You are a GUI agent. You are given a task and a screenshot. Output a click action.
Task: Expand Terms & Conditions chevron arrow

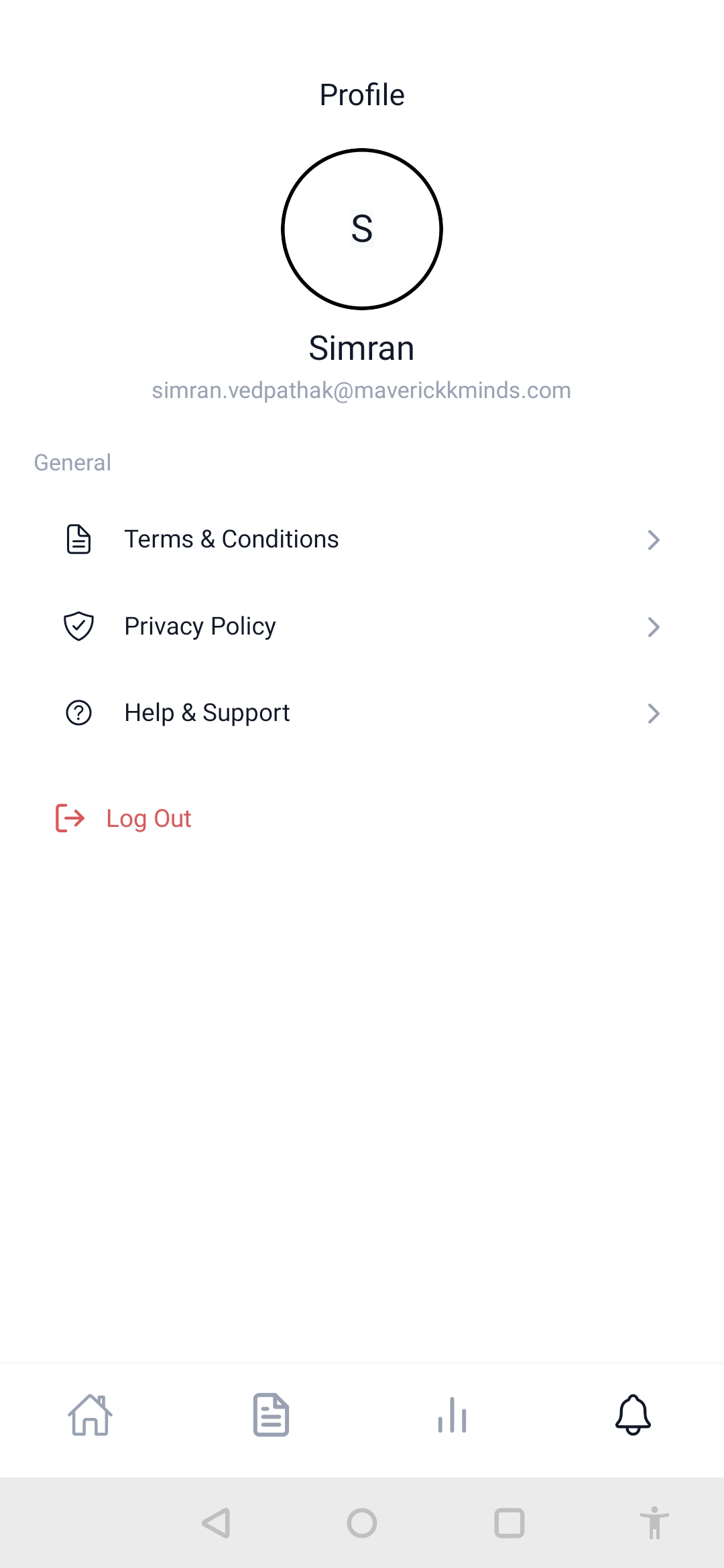point(654,540)
